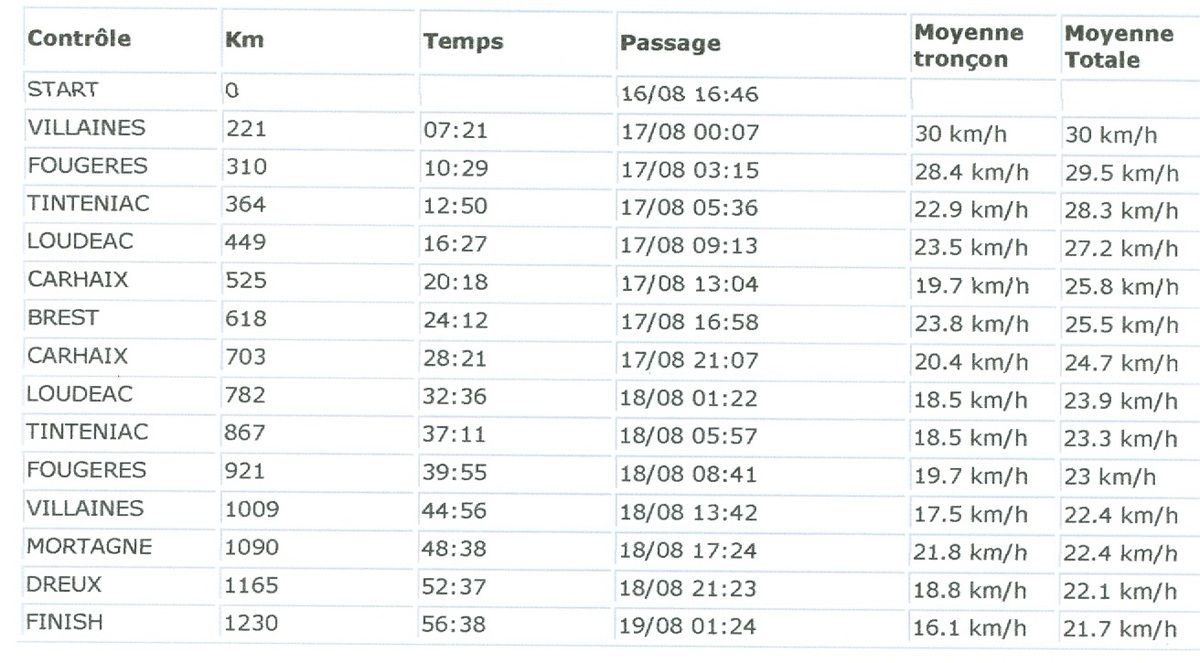Click the FINISH row label
This screenshot has width=1200, height=663.
65,622
